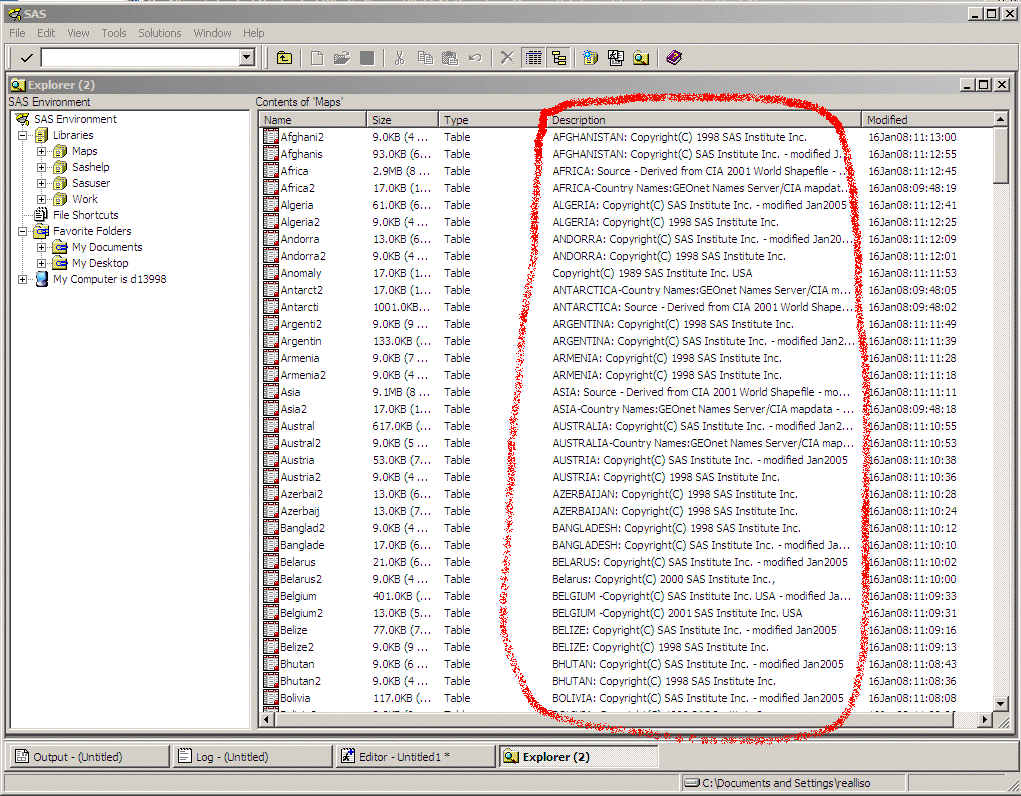Expand the Maps library node
1021x796 pixels.
[x=41, y=152]
